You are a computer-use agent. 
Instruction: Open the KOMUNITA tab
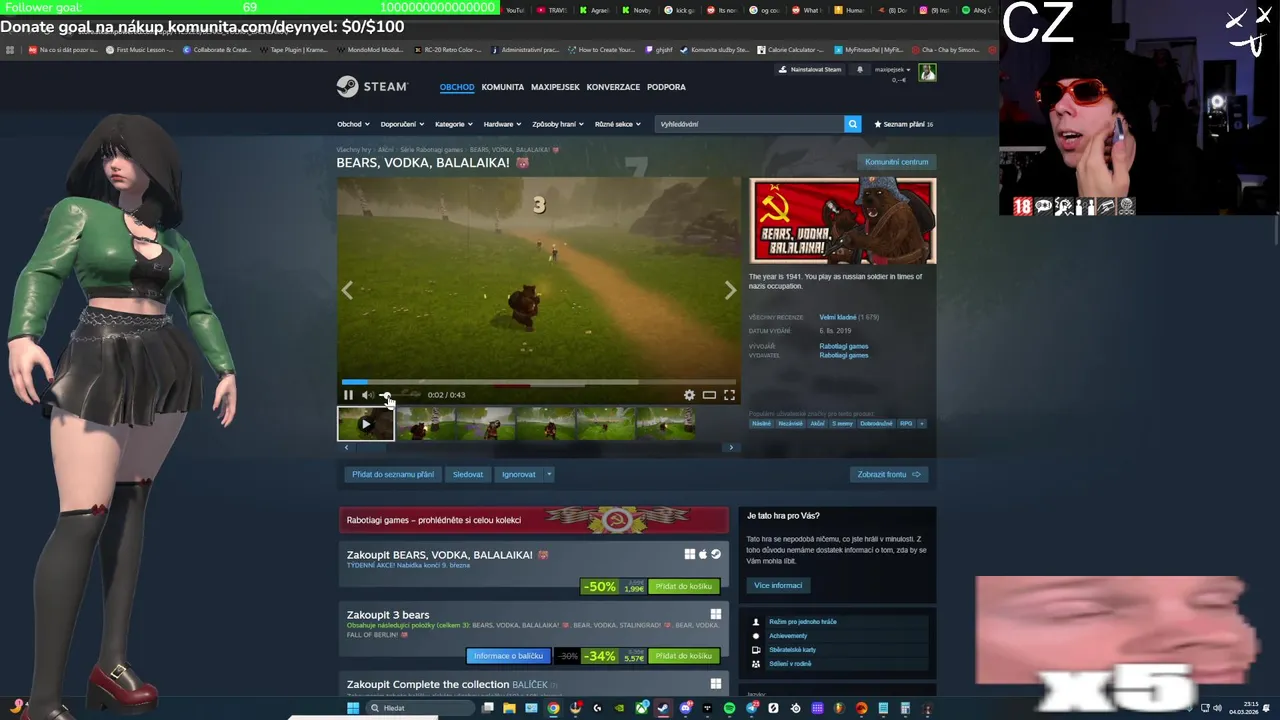[502, 87]
